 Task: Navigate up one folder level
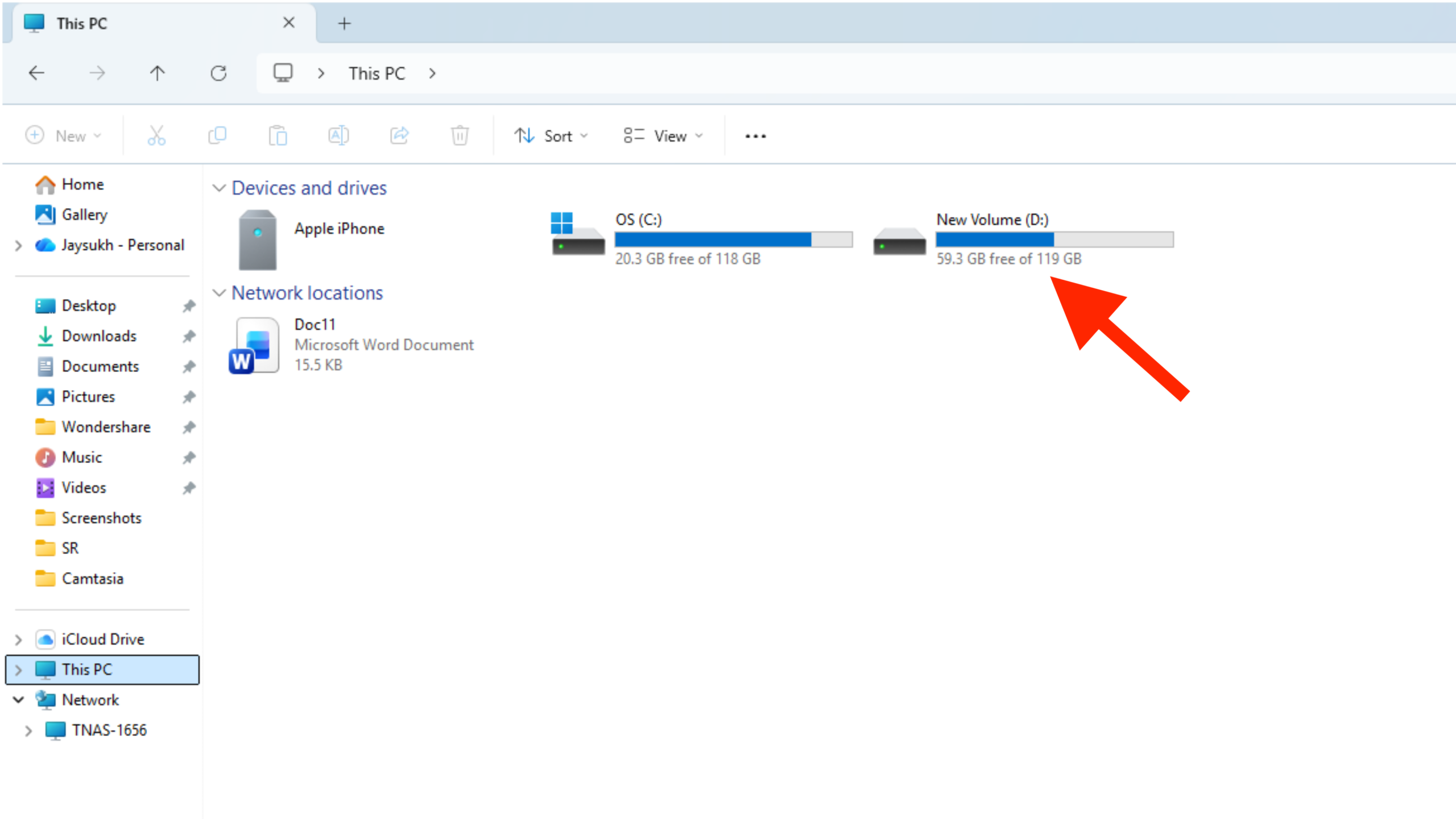pyautogui.click(x=158, y=73)
